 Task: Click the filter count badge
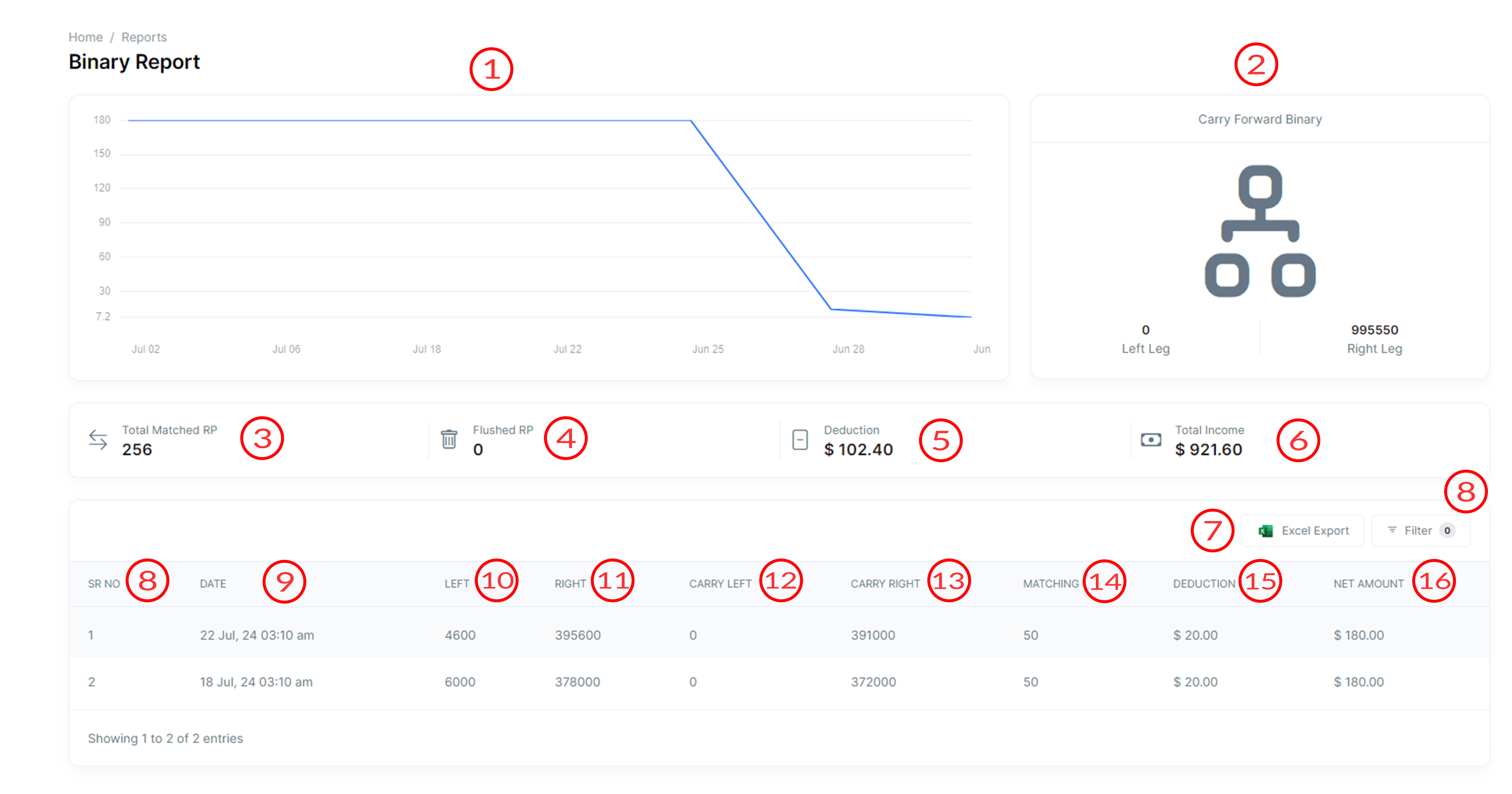1447,531
